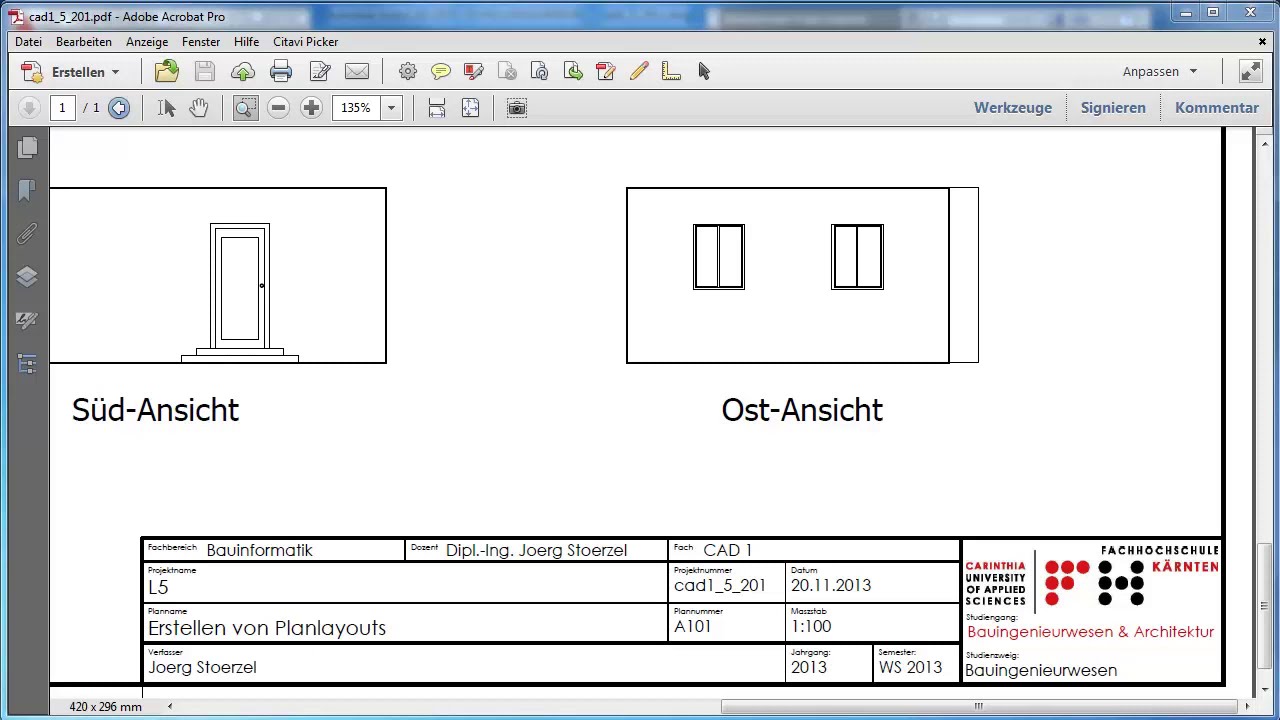Open the Kommentar pane
This screenshot has height=720, width=1280.
tap(1217, 108)
